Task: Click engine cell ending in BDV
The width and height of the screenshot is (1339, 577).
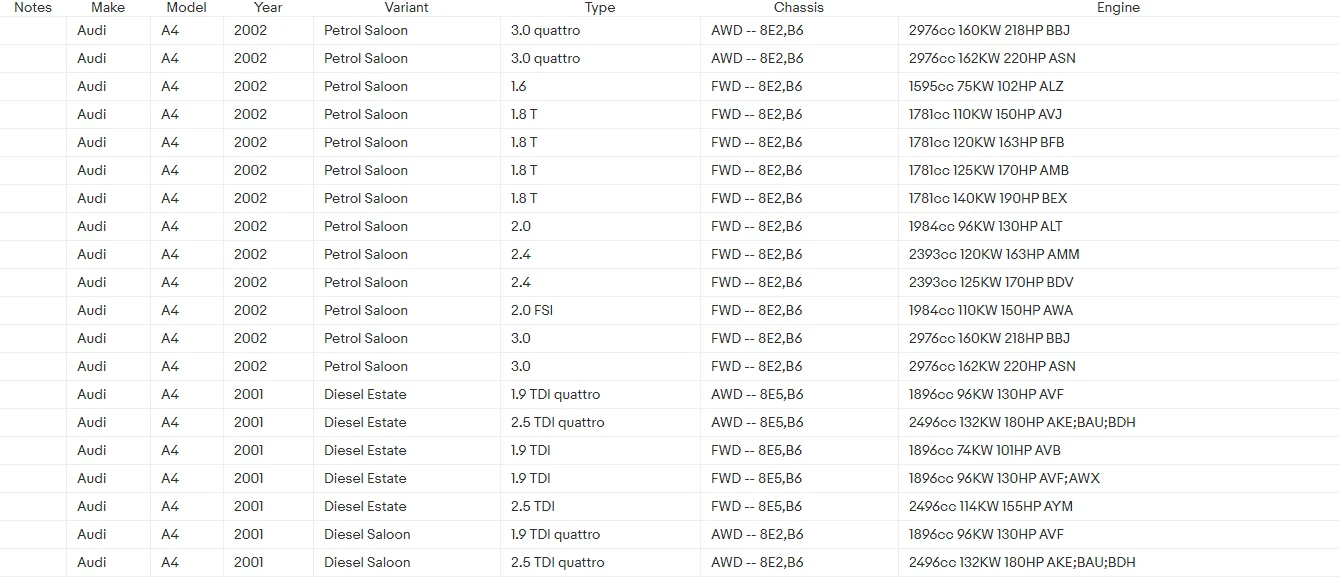Action: pos(990,282)
